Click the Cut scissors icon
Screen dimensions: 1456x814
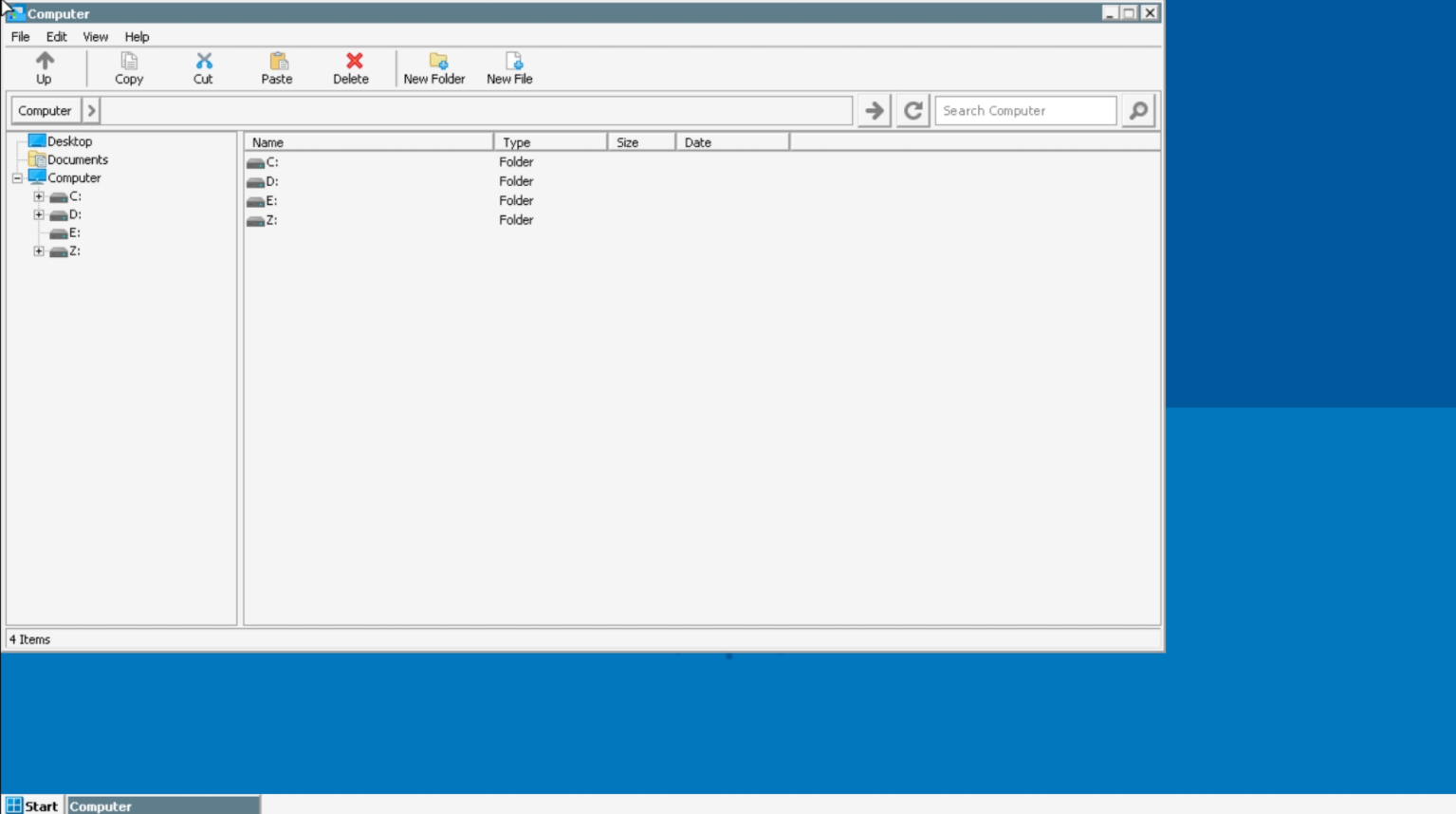click(x=203, y=62)
